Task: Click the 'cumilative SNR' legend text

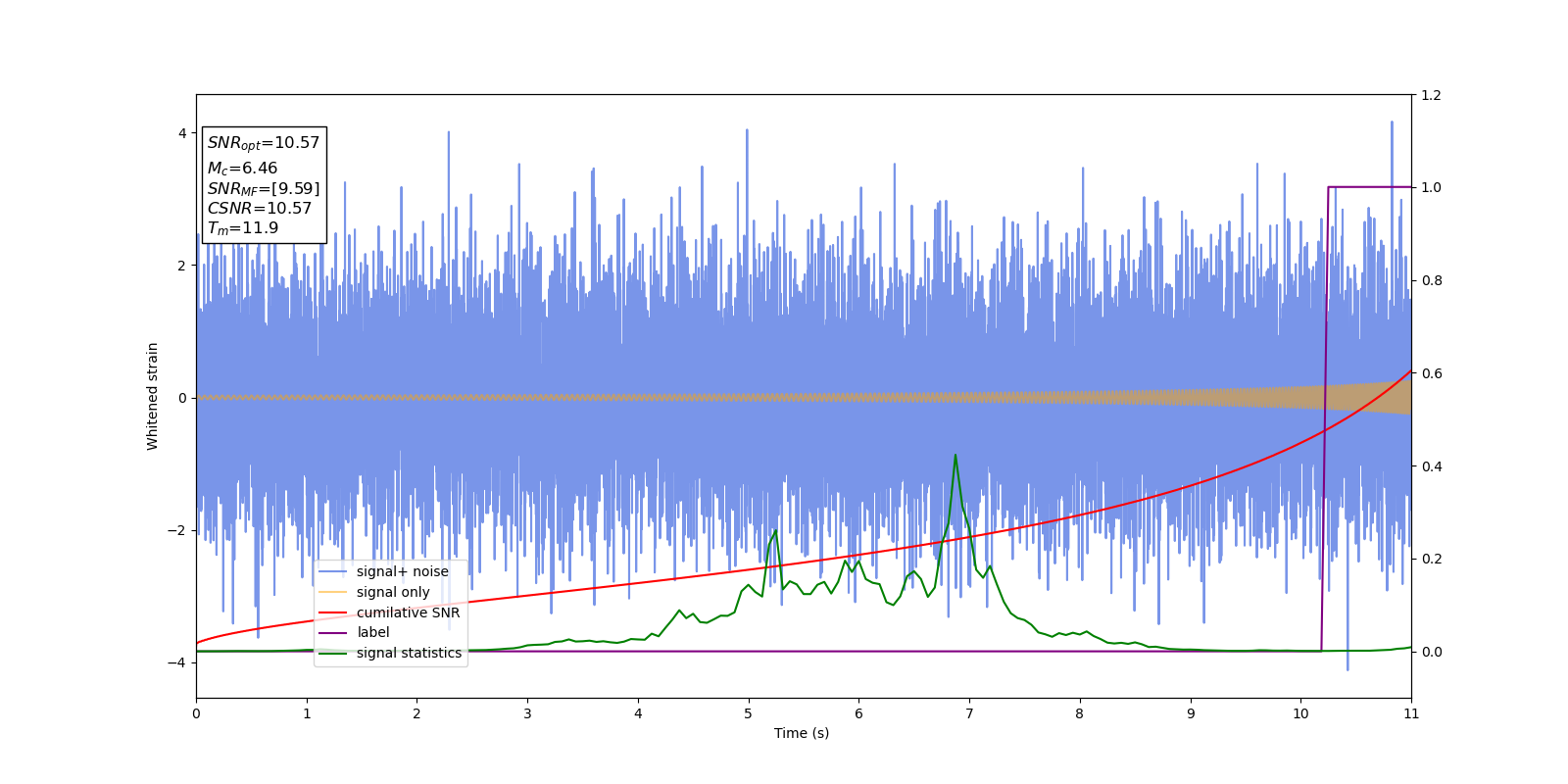Action: pos(408,612)
